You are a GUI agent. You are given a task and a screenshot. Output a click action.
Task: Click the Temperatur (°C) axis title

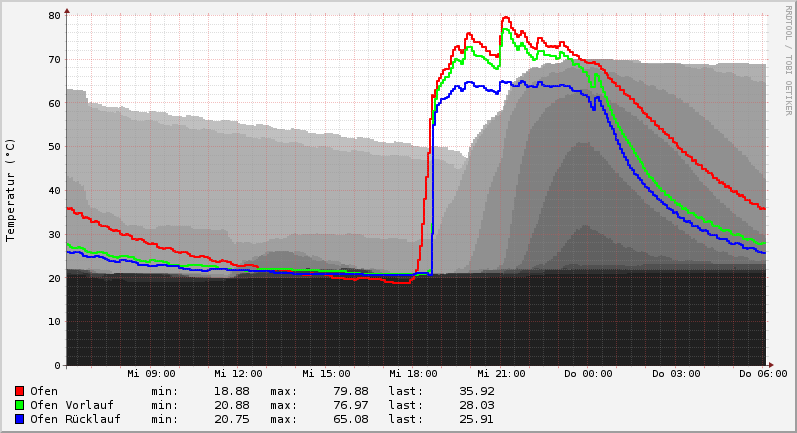pyautogui.click(x=11, y=190)
